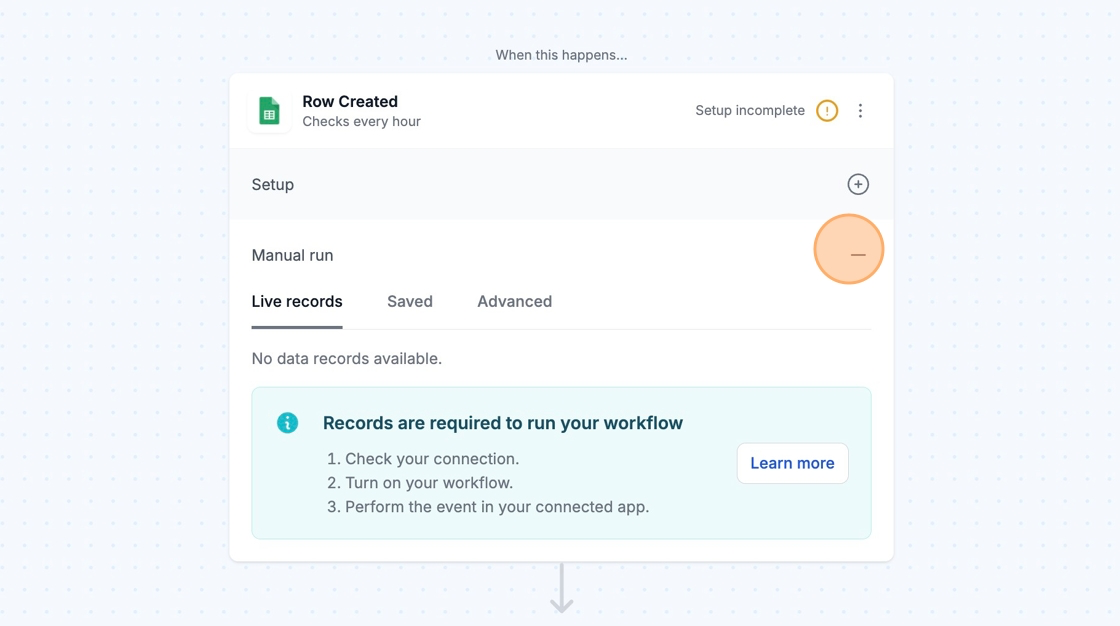Click the Checks every hour subtitle

[361, 122]
